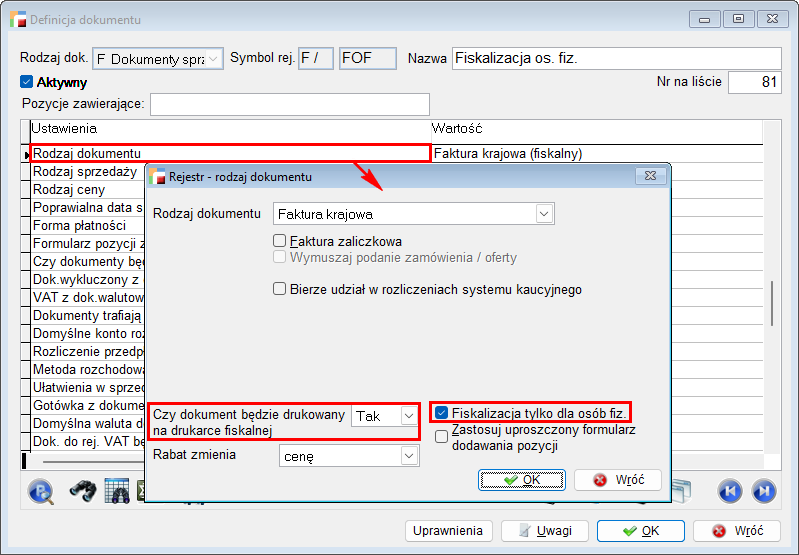Open the fiscal printer Tak dropdown
799x555 pixels.
pyautogui.click(x=408, y=415)
